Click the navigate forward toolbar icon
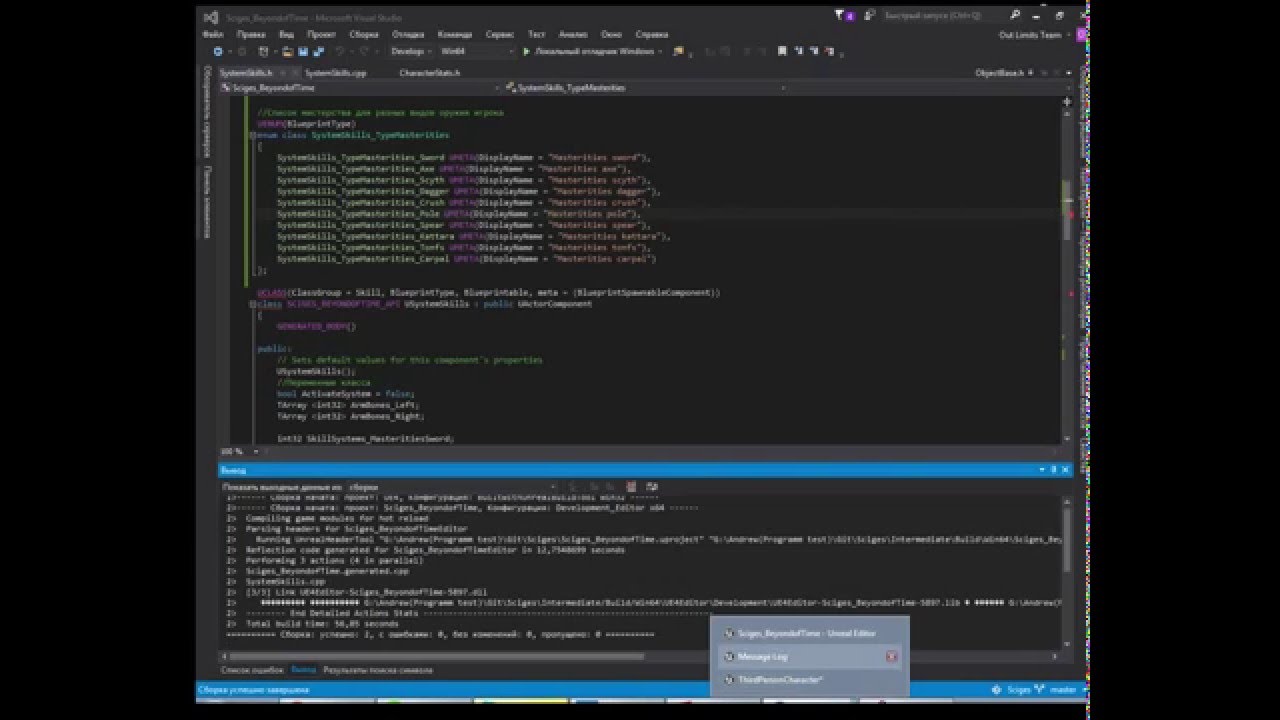Viewport: 1280px width, 720px height. [241, 51]
